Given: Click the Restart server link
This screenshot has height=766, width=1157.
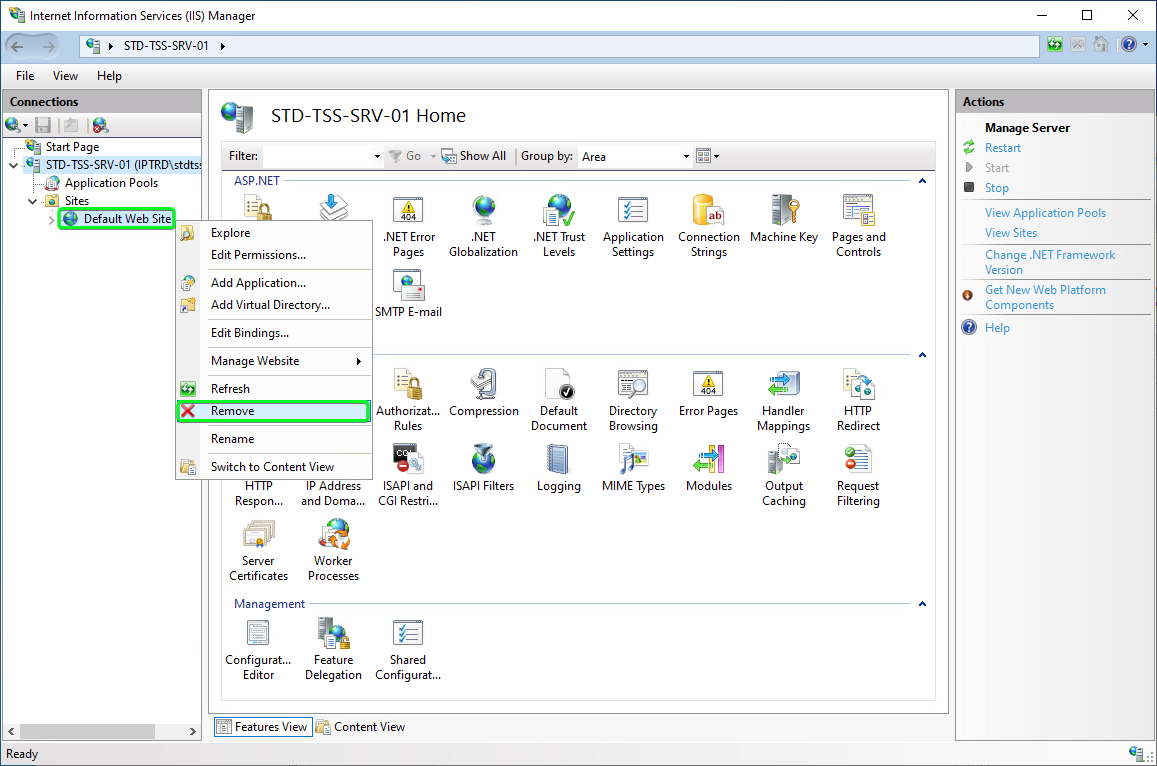Looking at the screenshot, I should coord(1003,148).
